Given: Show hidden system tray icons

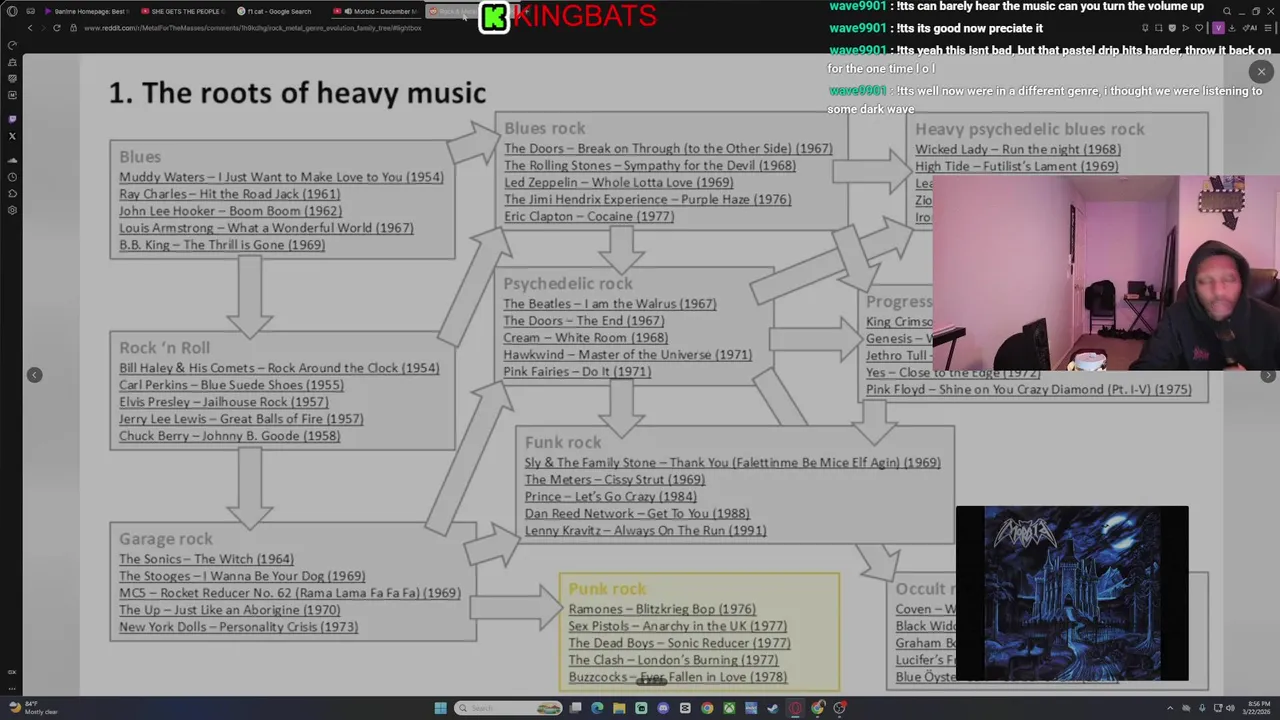Looking at the screenshot, I should pyautogui.click(x=1170, y=708).
